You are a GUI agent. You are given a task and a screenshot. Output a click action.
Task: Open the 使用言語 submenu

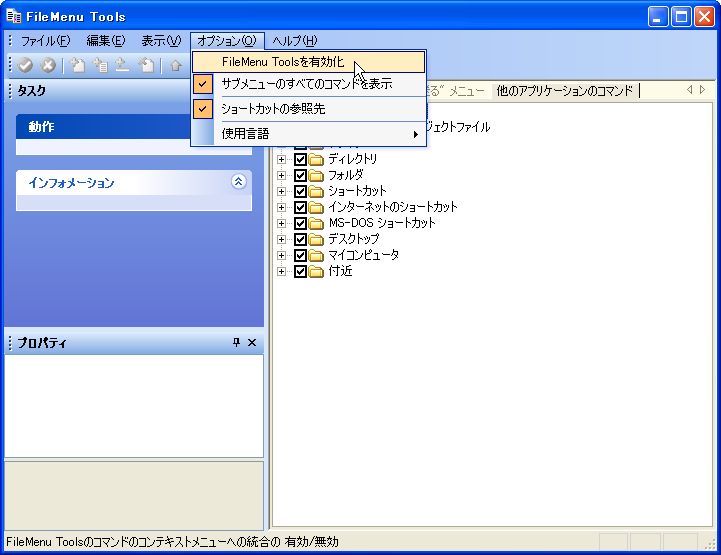[x=309, y=134]
